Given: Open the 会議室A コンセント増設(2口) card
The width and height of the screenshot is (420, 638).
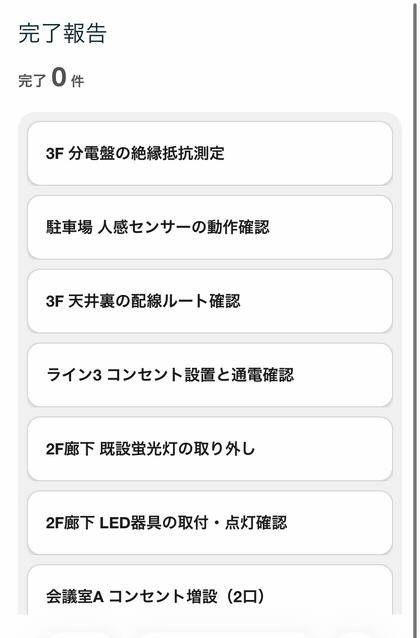Looking at the screenshot, I should 210,590.
